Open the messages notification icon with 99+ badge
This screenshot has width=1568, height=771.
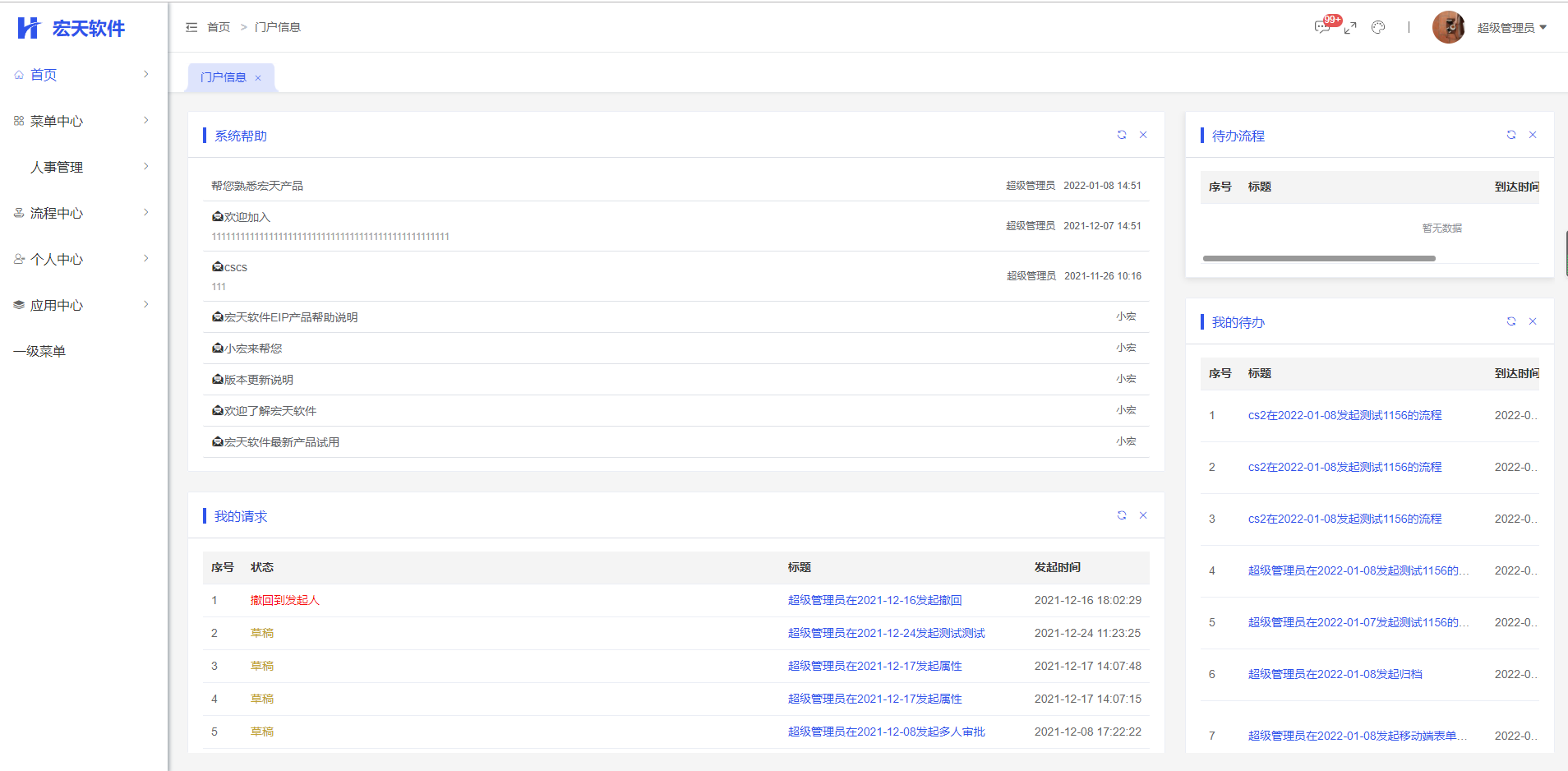coord(1322,27)
